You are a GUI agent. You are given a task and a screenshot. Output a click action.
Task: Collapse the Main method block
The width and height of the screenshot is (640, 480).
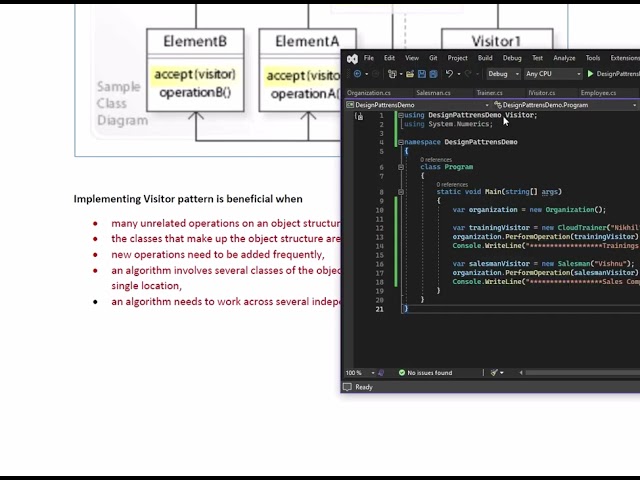401,192
